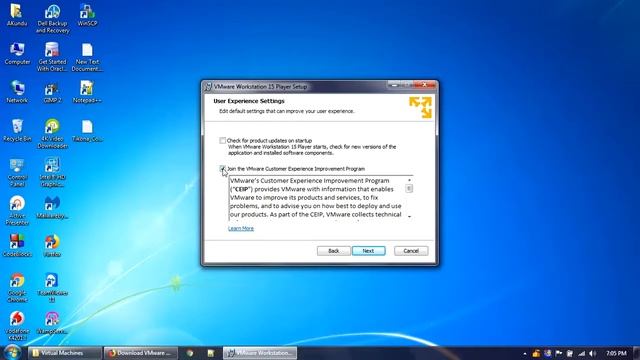
Task: Launch the WampServer desktop shortcut
Action: (52, 322)
